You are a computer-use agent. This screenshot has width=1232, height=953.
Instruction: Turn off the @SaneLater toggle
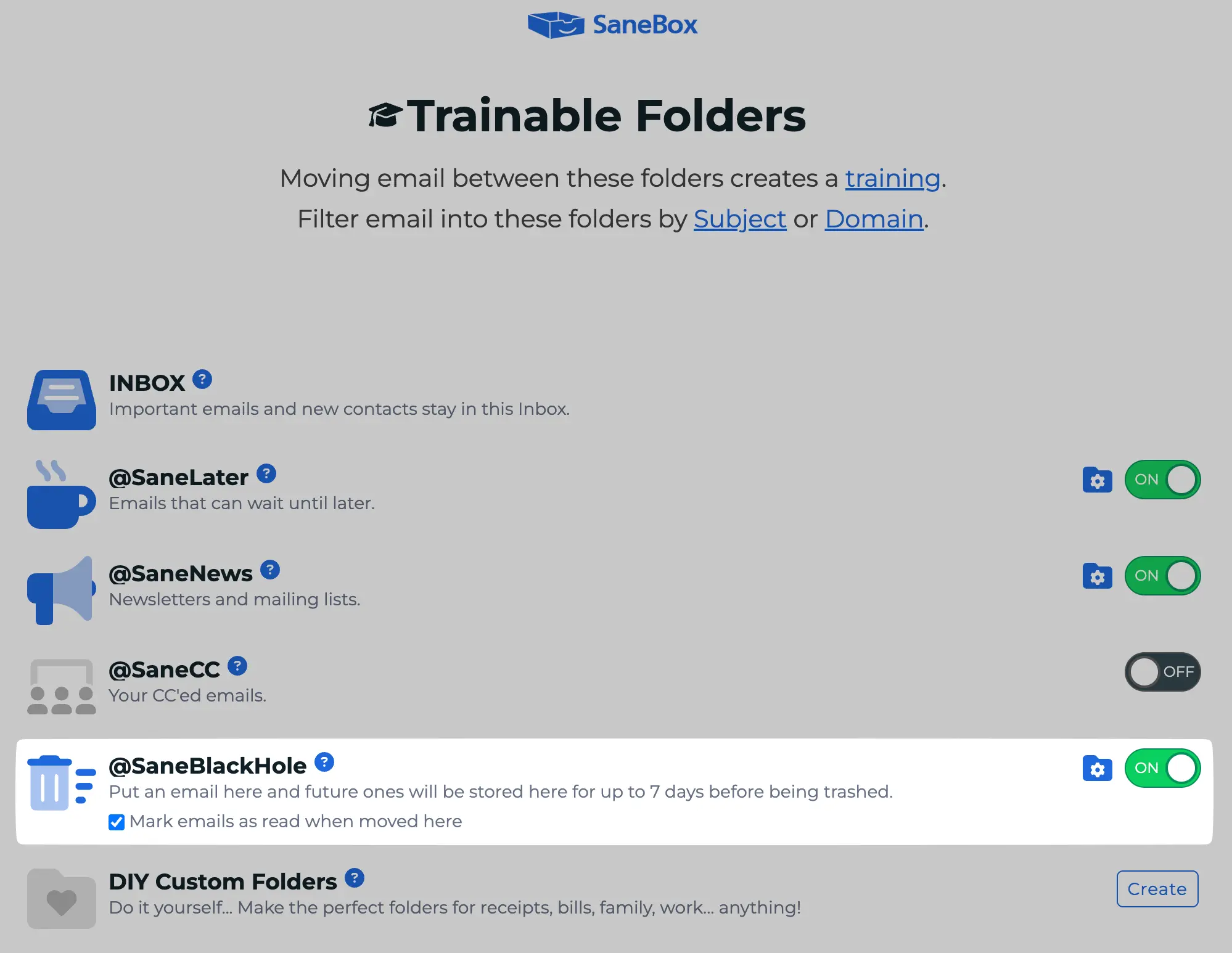pyautogui.click(x=1162, y=480)
